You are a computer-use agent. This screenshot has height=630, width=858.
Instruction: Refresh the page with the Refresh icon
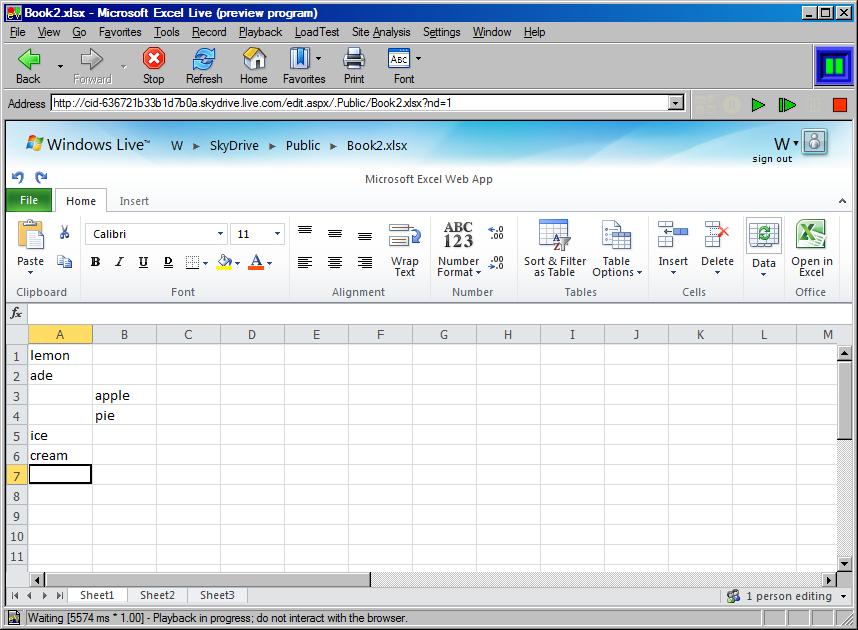204,59
